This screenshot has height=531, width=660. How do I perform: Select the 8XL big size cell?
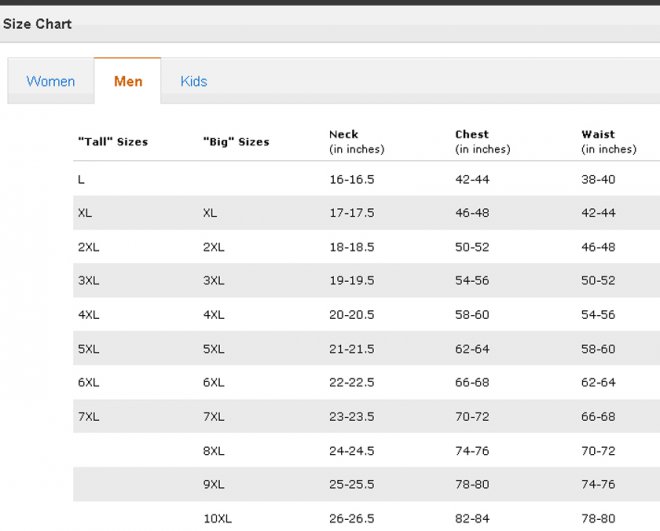tap(213, 451)
